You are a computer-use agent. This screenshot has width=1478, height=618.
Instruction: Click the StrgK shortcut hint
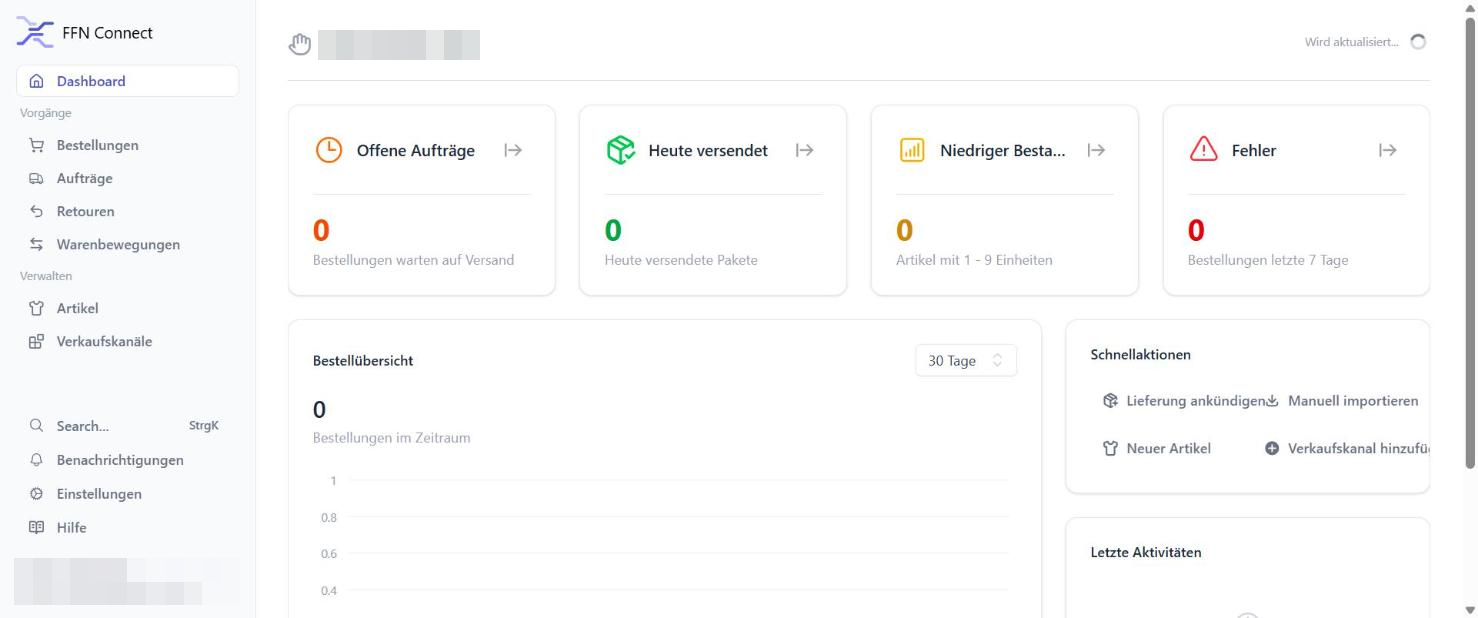[204, 426]
